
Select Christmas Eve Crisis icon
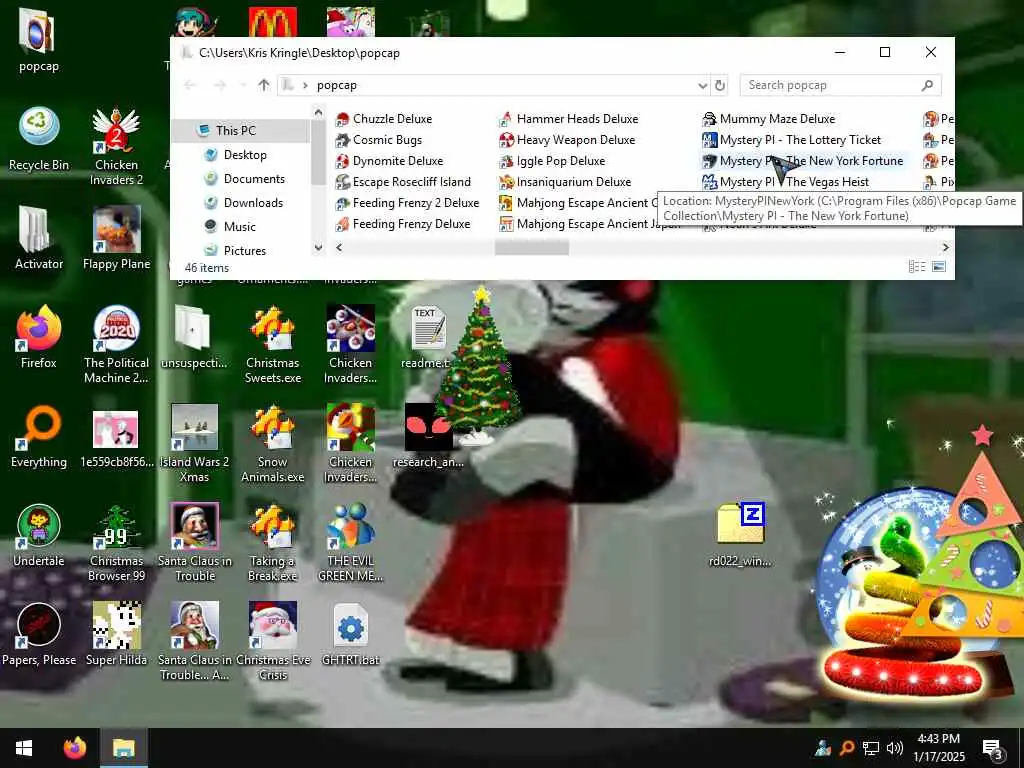[x=272, y=642]
